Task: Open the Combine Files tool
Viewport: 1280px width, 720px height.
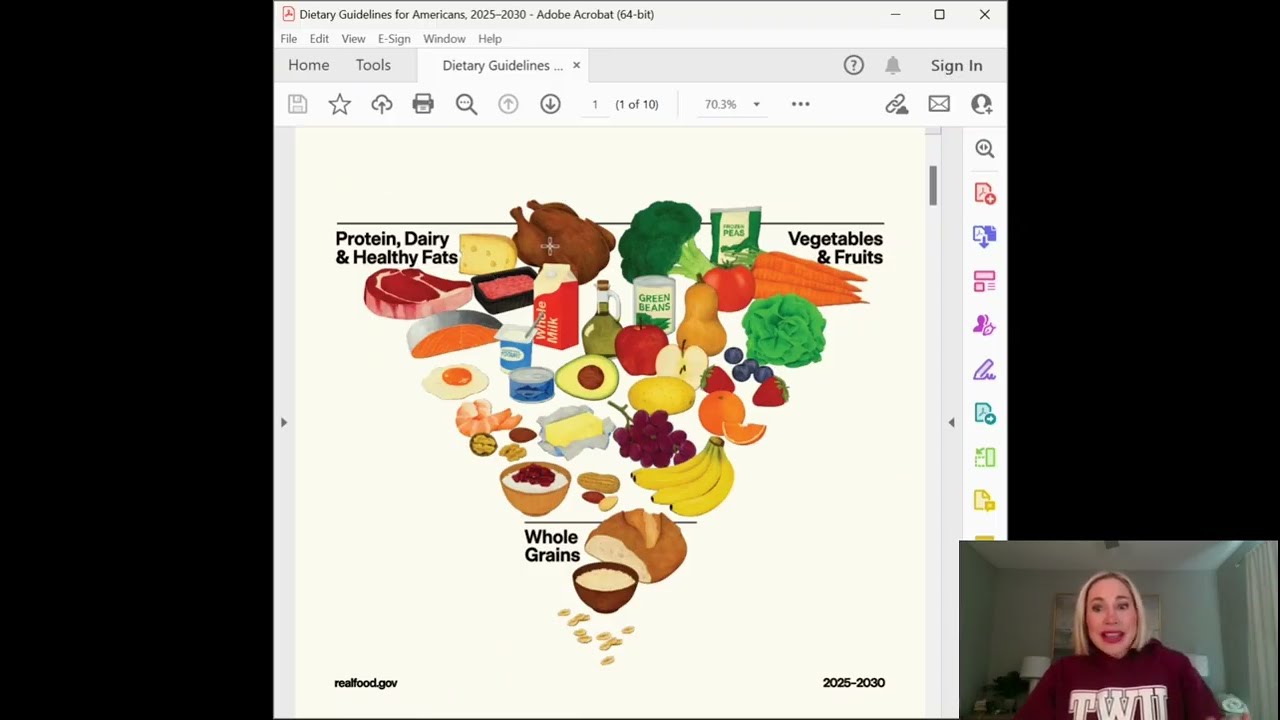Action: tap(984, 237)
